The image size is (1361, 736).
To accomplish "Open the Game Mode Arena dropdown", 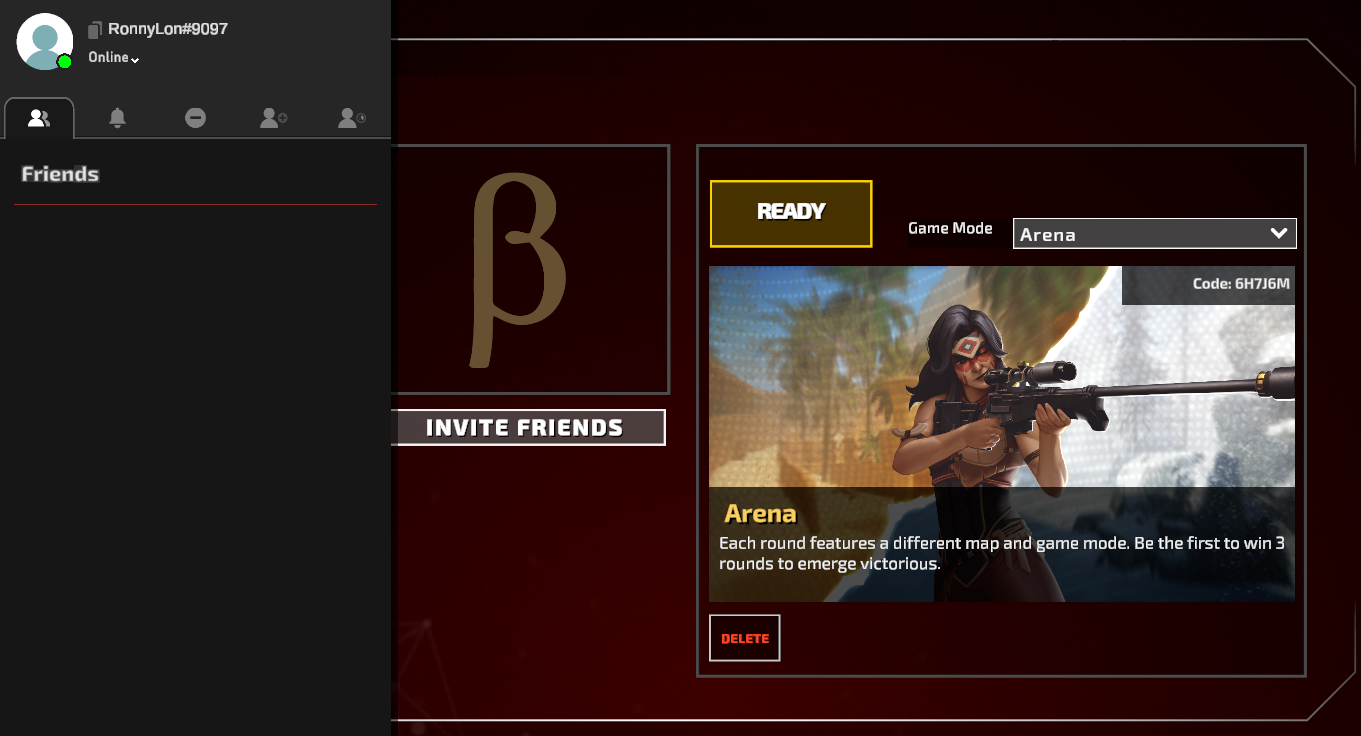I will (1155, 233).
